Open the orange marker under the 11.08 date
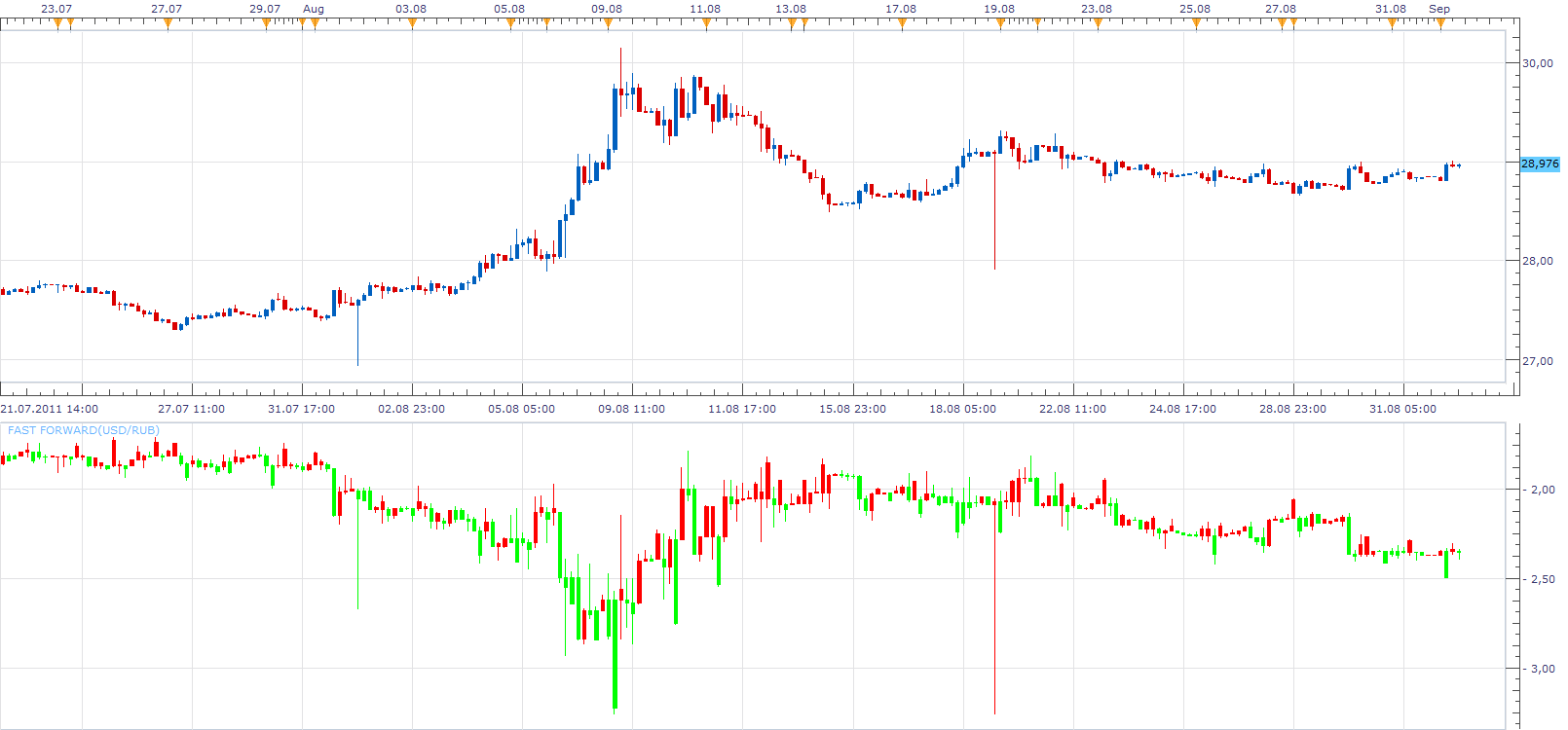The image size is (1568, 730). (706, 23)
